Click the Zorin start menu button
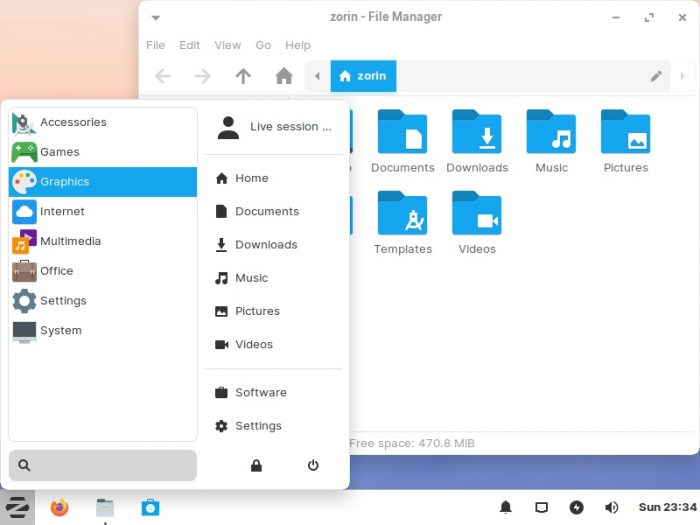This screenshot has height=525, width=700. point(17,507)
